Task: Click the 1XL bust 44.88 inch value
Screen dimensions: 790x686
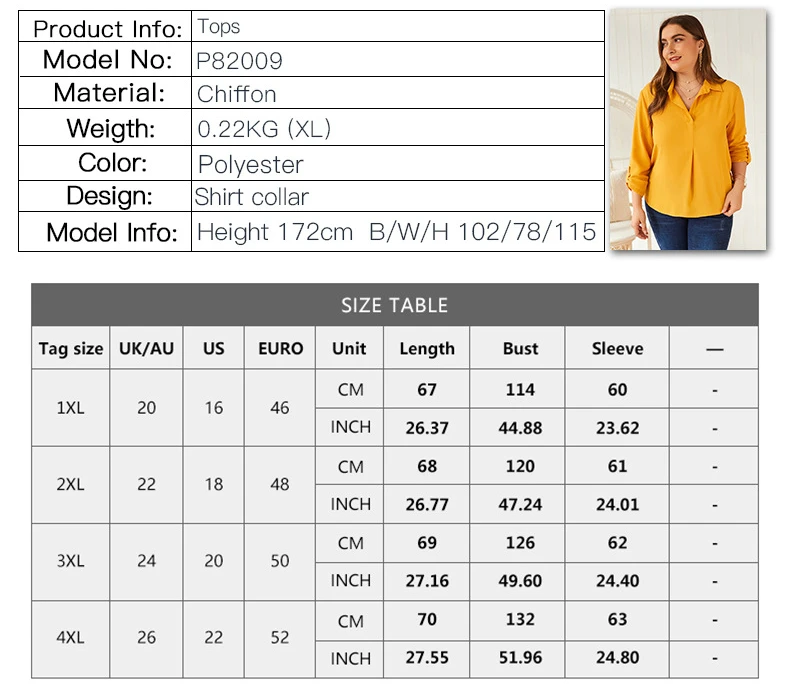Action: [520, 428]
